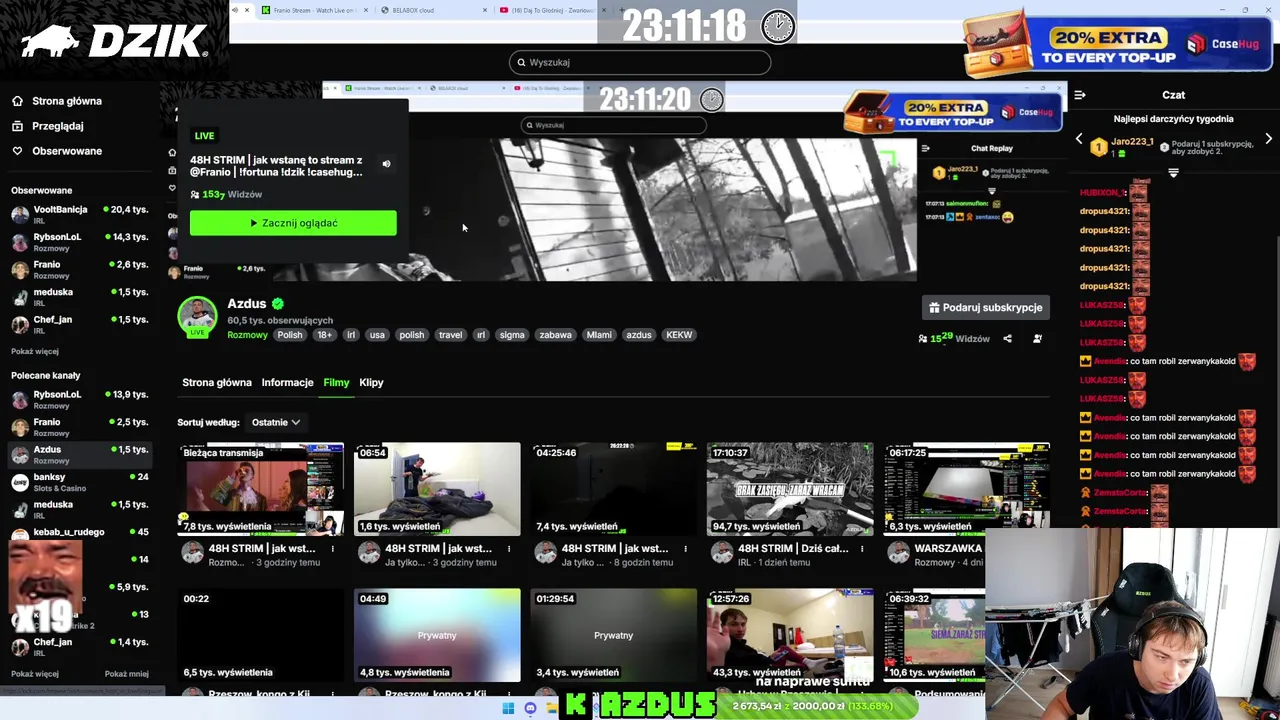Click the Strona główna home icon
Viewport: 1280px width, 720px height.
coord(17,101)
